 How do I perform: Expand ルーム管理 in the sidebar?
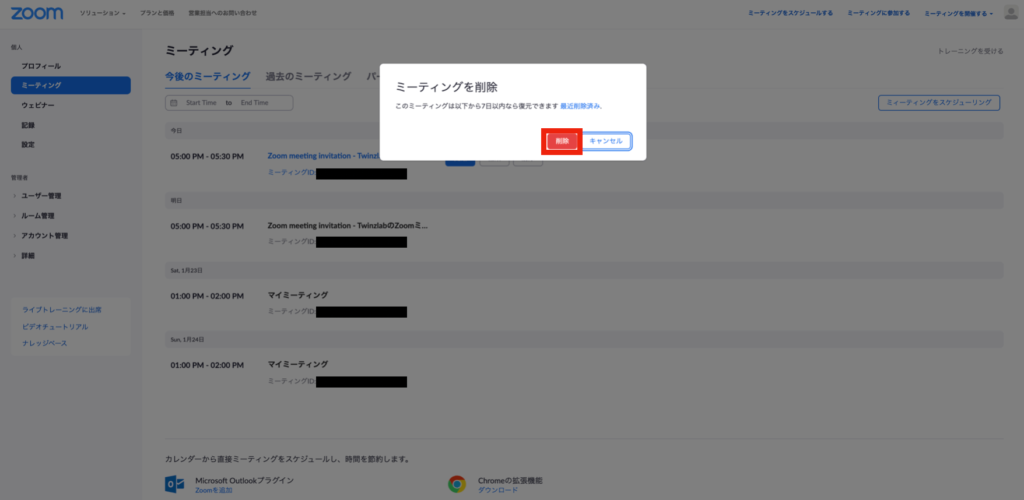38,216
